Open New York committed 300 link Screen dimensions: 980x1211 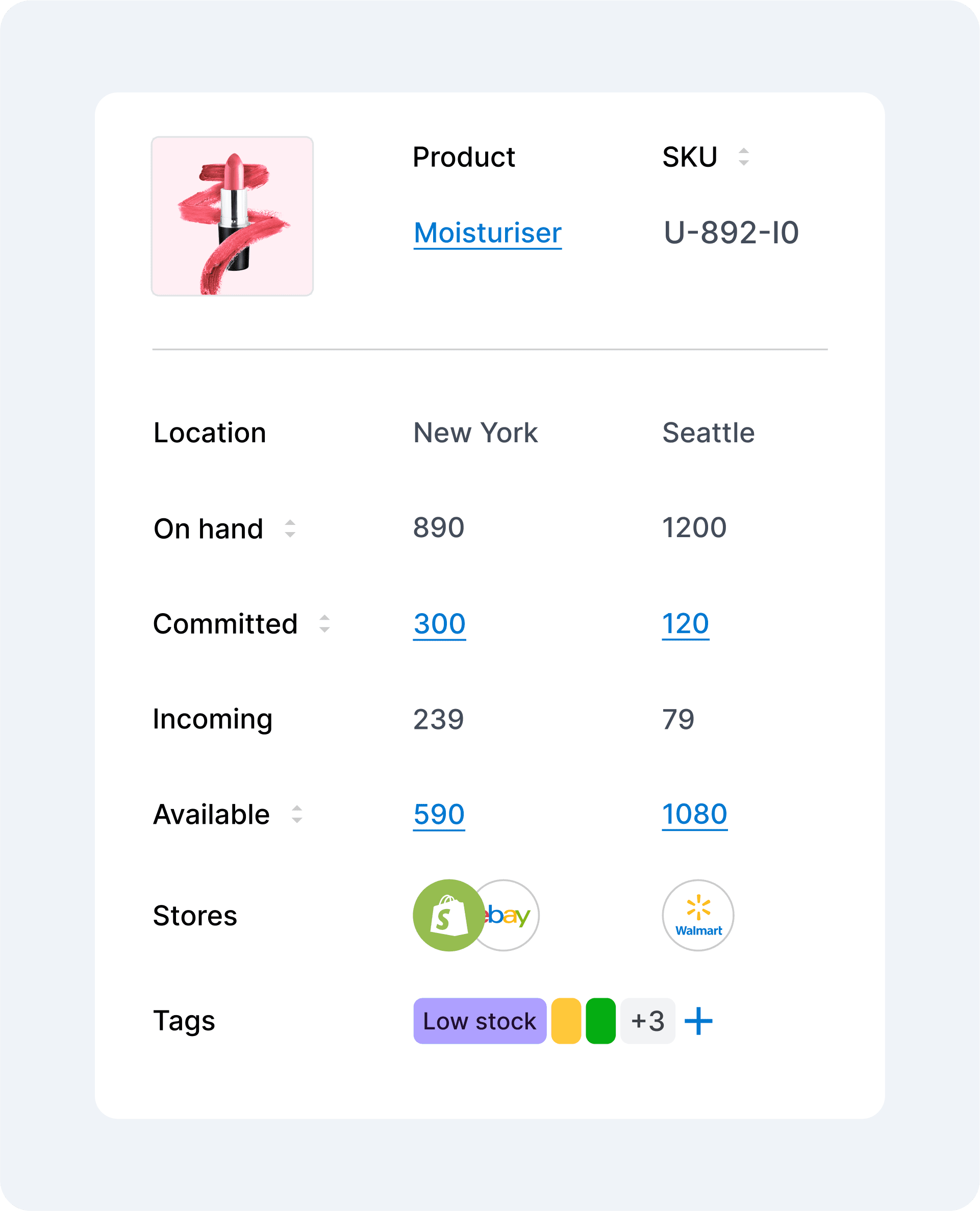439,624
